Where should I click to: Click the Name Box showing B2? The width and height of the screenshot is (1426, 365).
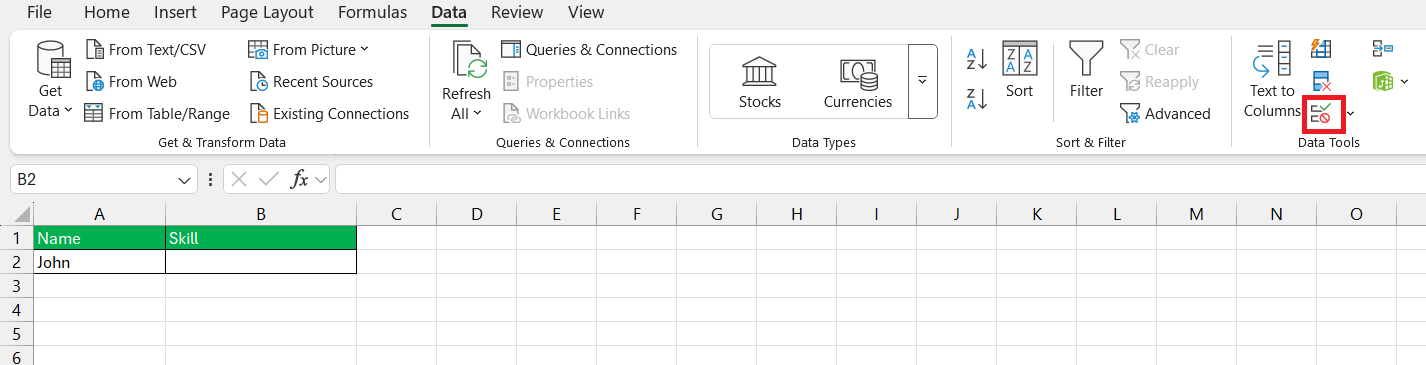(91, 179)
